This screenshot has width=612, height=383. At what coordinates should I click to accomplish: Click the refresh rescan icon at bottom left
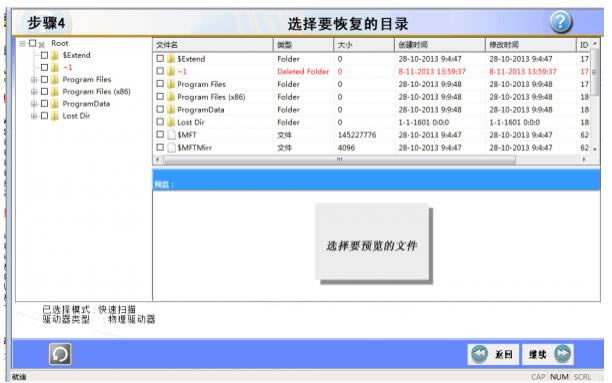[60, 354]
